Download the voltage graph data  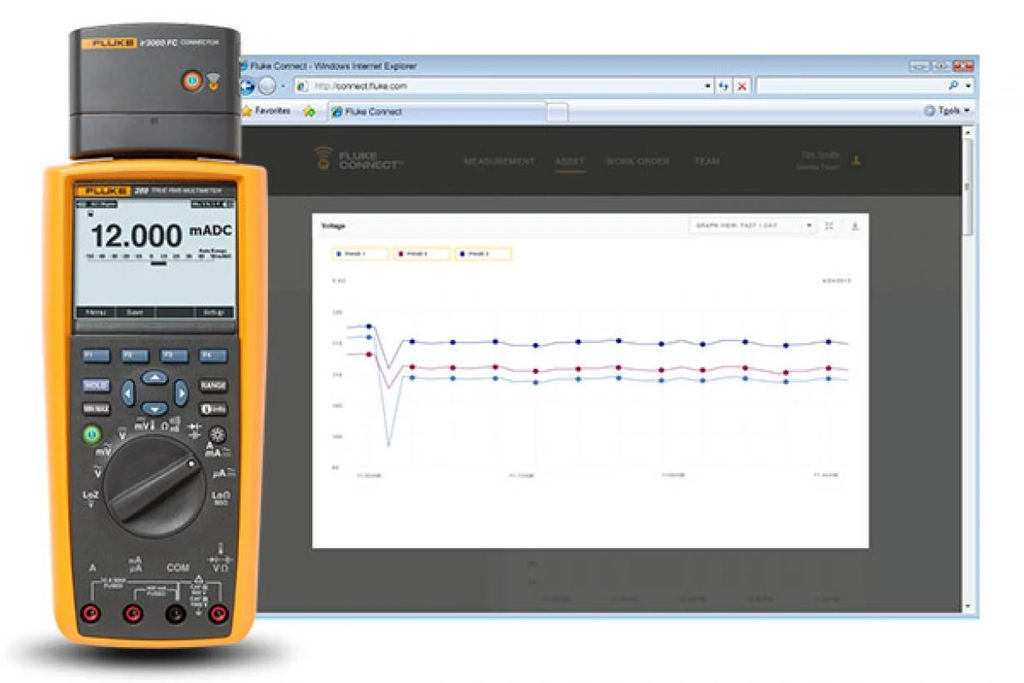(856, 226)
